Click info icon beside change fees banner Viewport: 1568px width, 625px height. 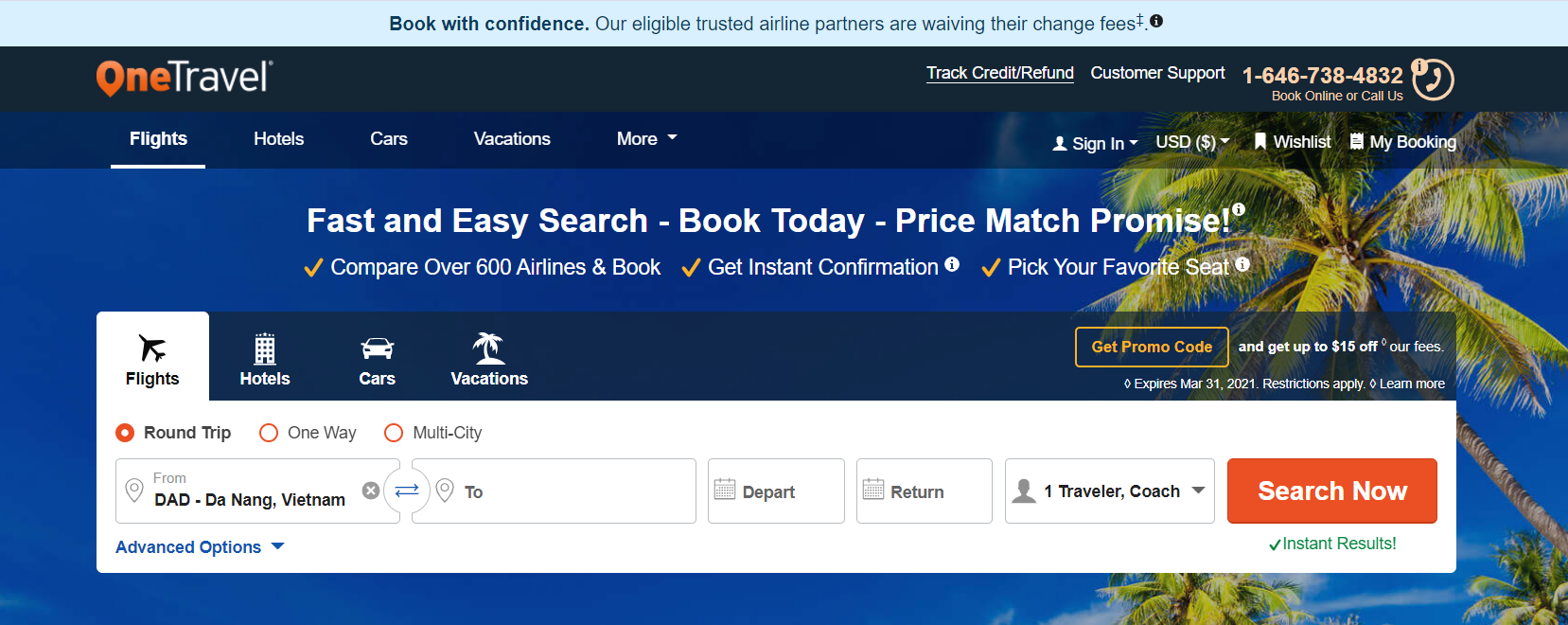coord(1156,21)
